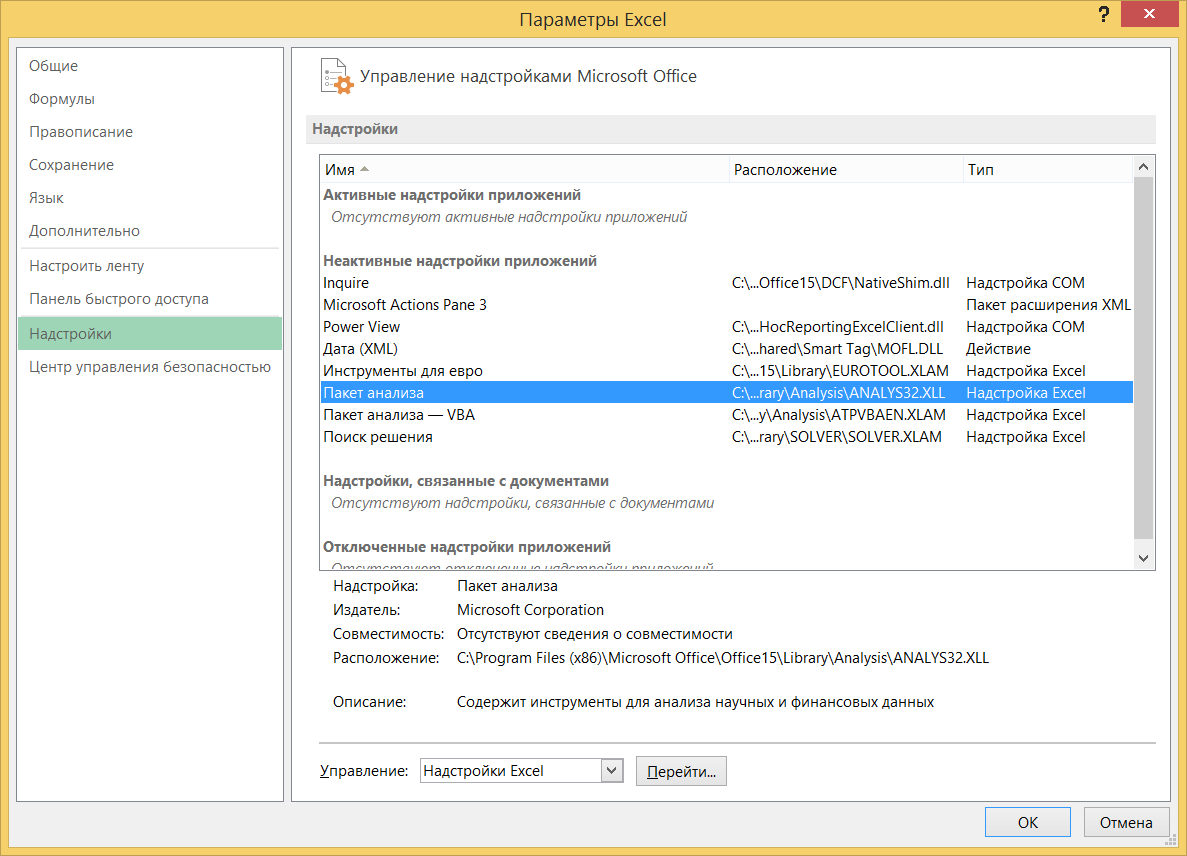1187x856 pixels.
Task: Sort by the Расположение column header
Action: pos(846,170)
